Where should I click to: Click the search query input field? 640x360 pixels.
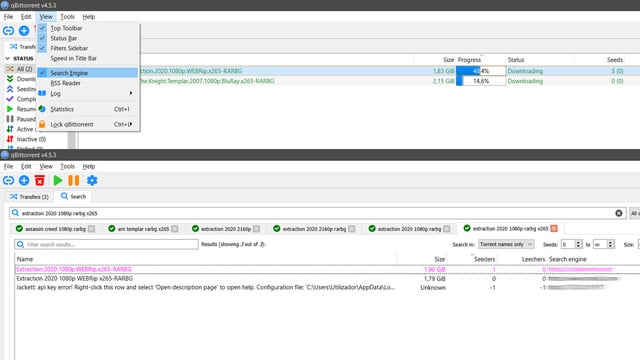[318, 213]
